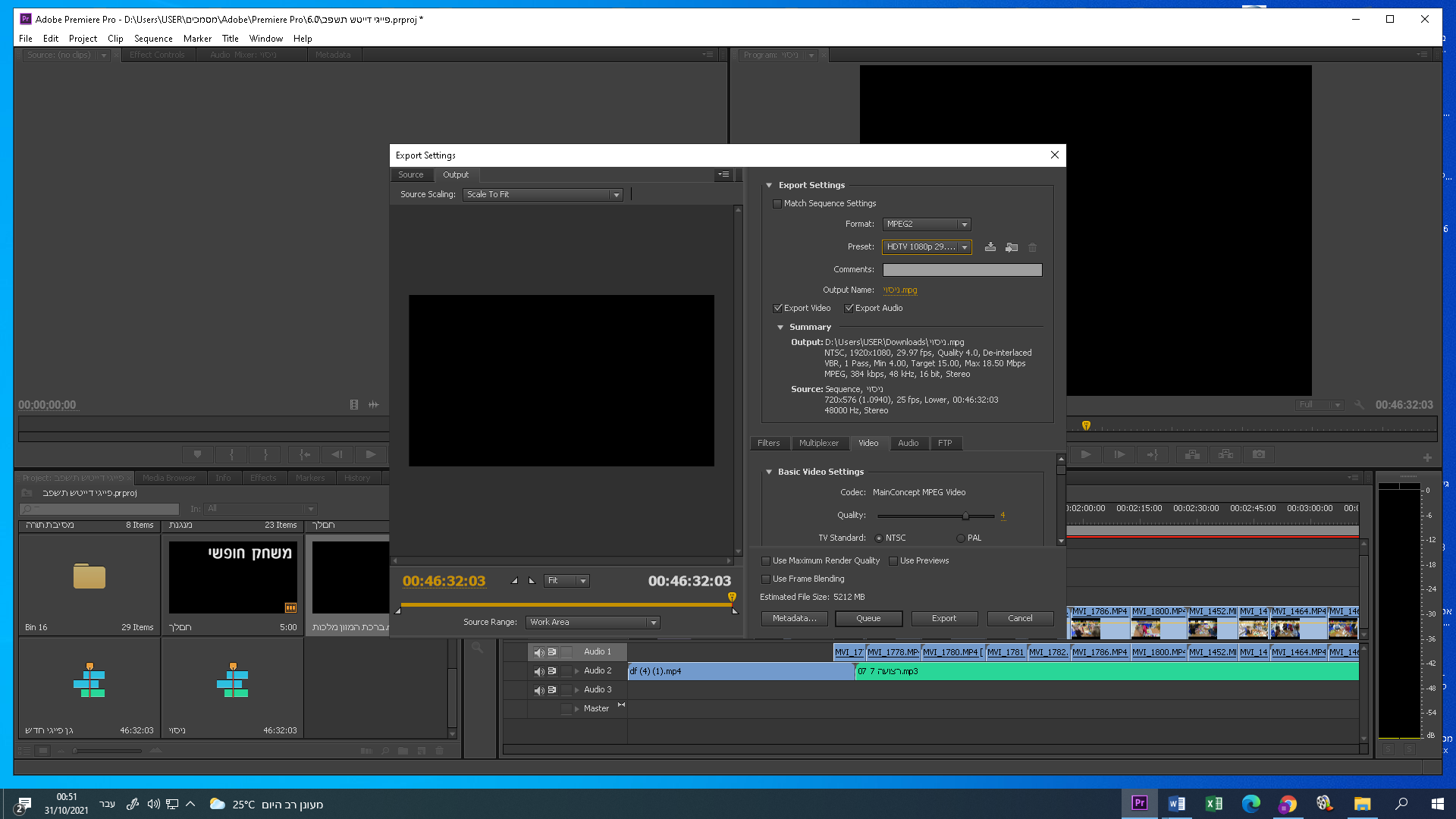
Task: Click the Save Preset icon
Action: point(990,247)
